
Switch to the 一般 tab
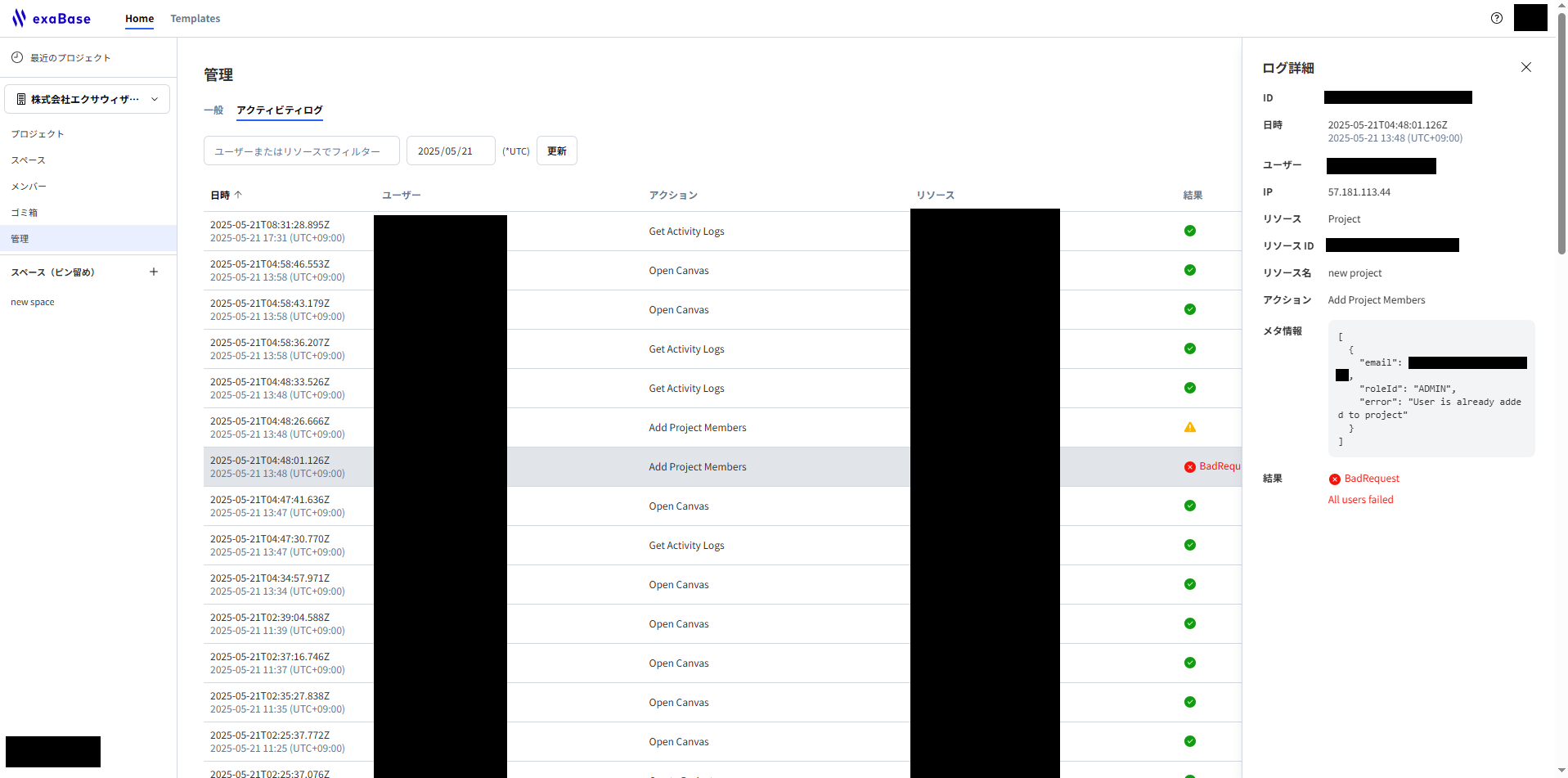(x=213, y=110)
